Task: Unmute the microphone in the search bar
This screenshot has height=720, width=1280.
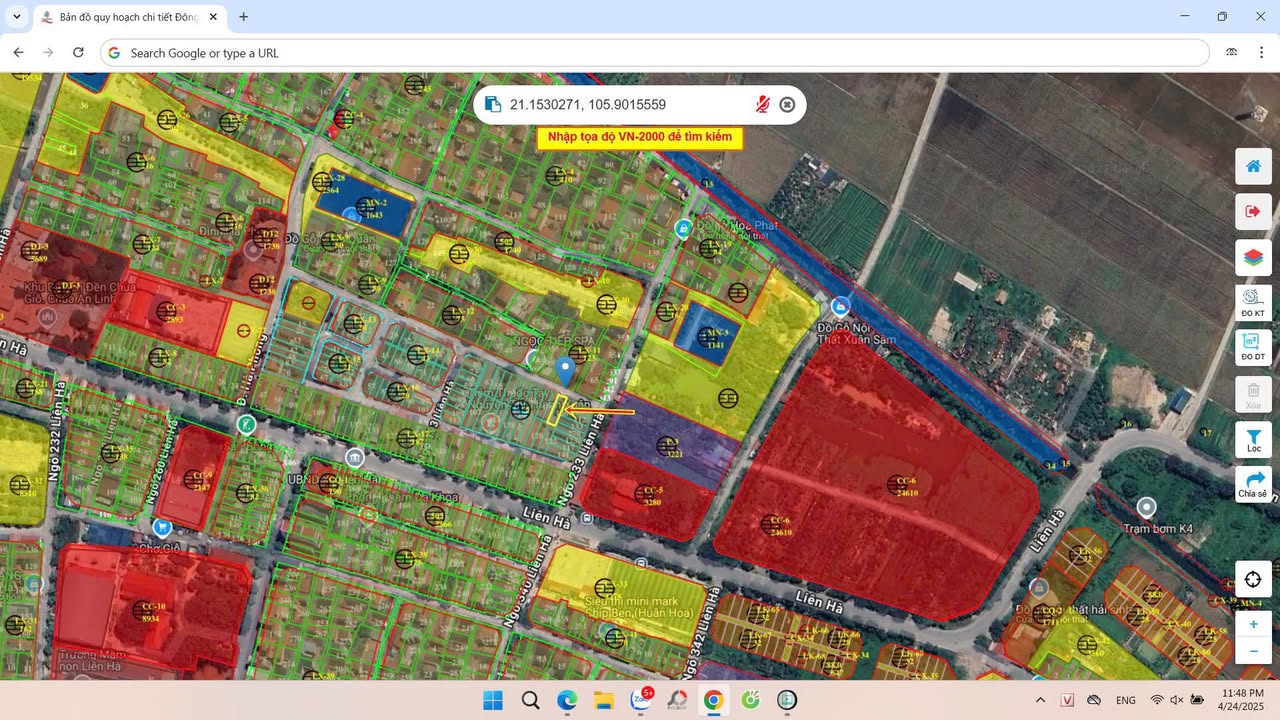Action: (761, 104)
